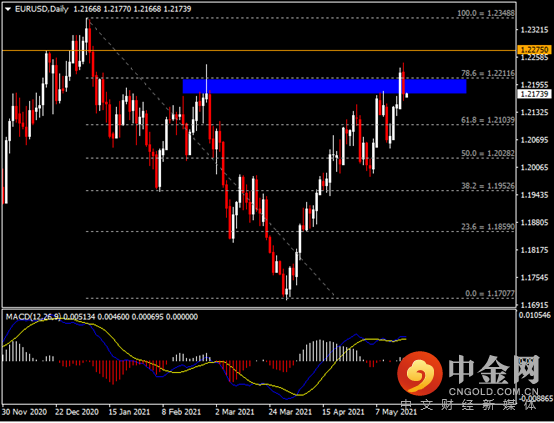Viewport: 554px width, 423px height.
Task: Select the Fibonacci 61.8 = 1.21039 label
Action: coord(488,120)
